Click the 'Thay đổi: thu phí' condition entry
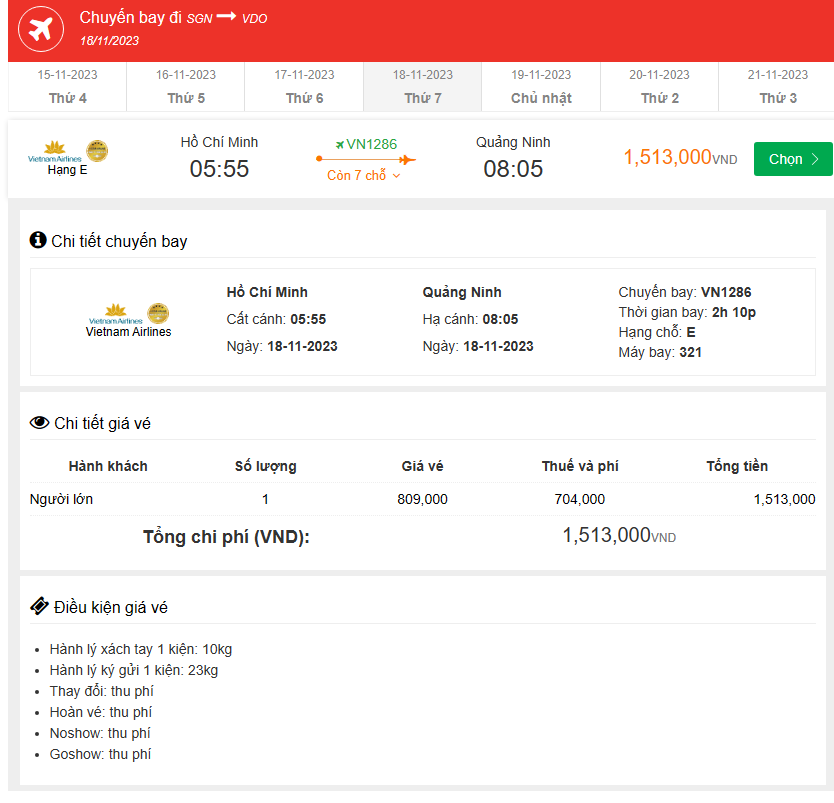 (101, 691)
